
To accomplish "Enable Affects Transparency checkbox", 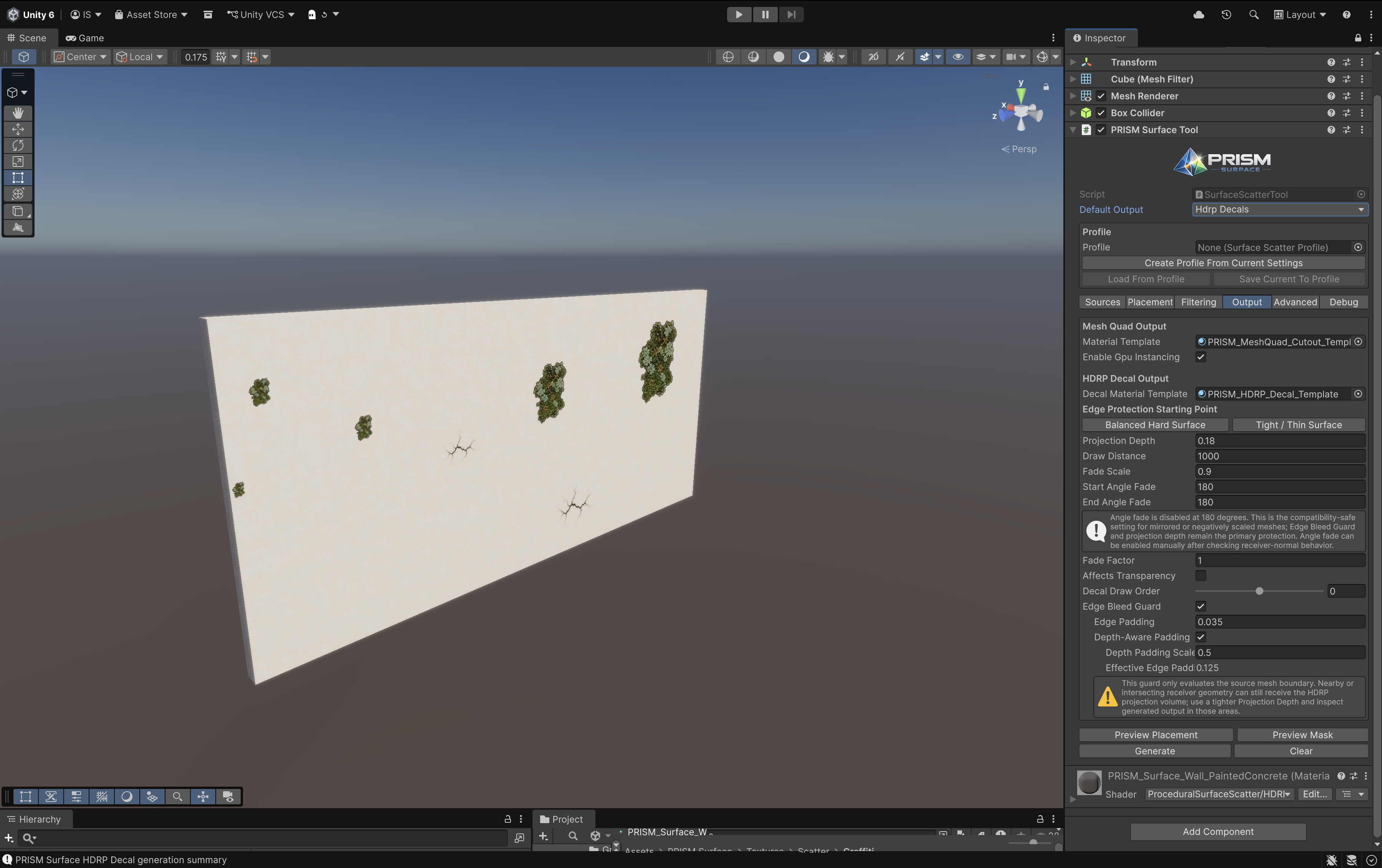I will pos(1201,576).
